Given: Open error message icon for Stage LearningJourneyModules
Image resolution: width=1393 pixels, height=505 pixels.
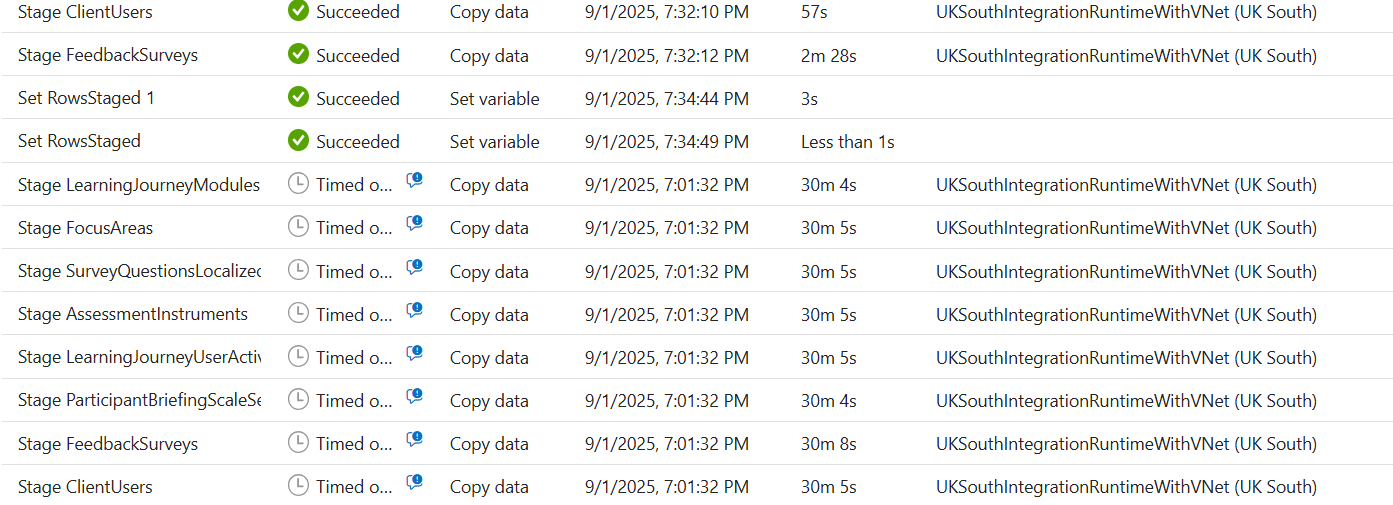Looking at the screenshot, I should pyautogui.click(x=414, y=180).
